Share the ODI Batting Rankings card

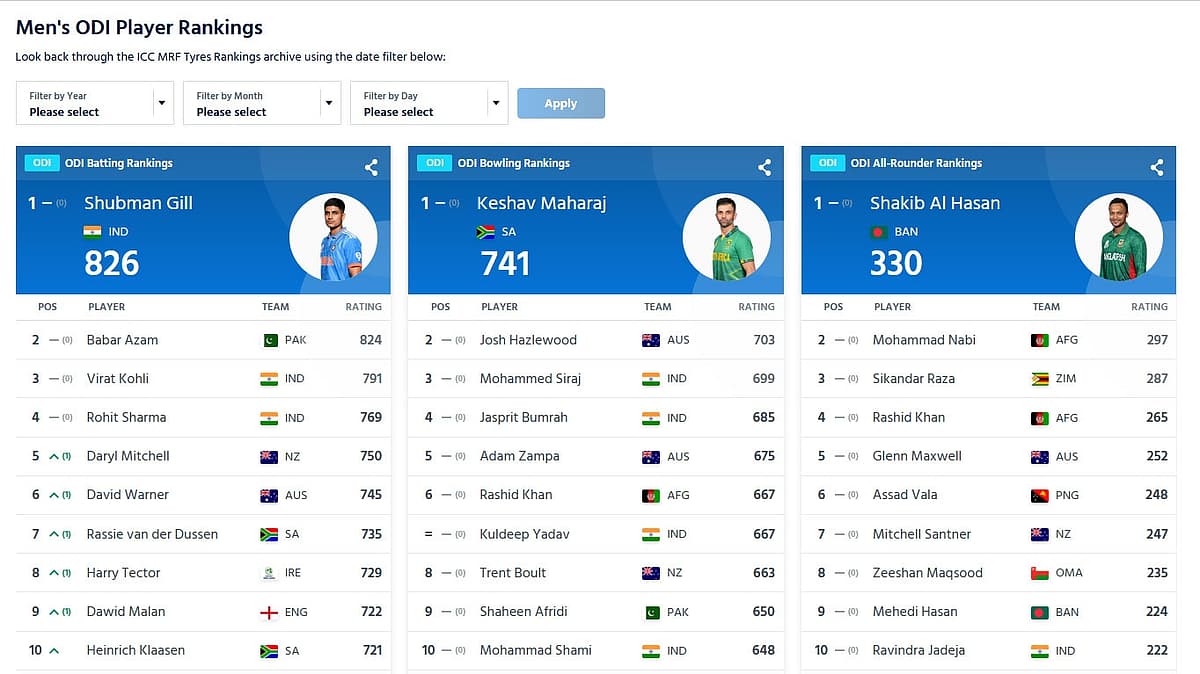(371, 167)
